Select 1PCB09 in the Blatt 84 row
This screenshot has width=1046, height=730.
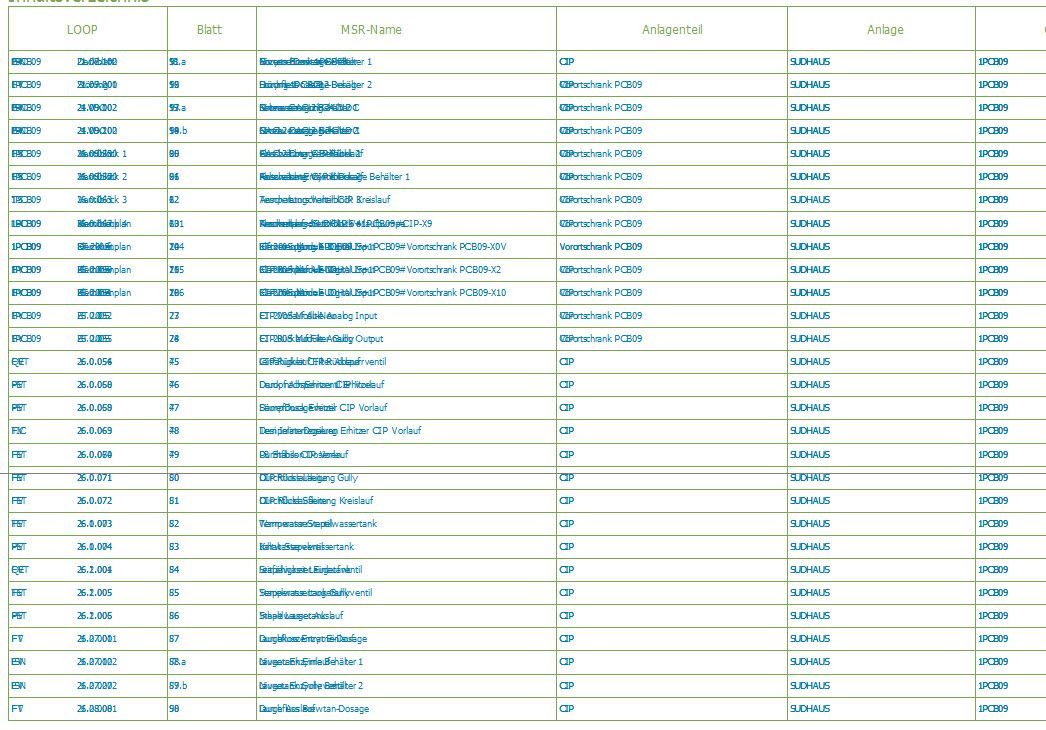(x=993, y=570)
